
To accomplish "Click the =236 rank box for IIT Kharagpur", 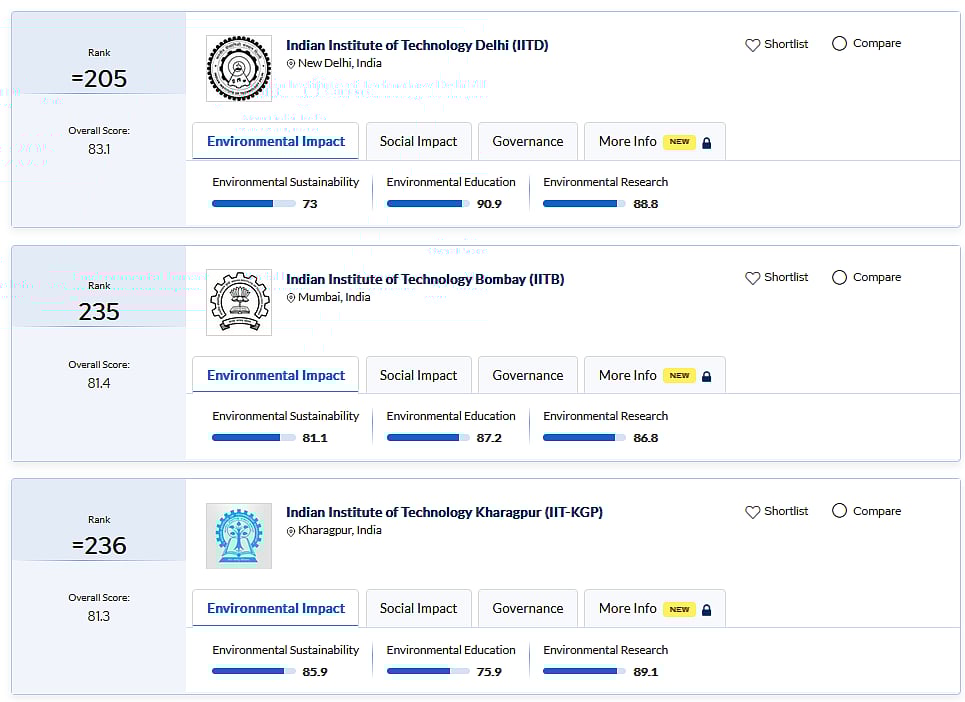I will point(99,546).
